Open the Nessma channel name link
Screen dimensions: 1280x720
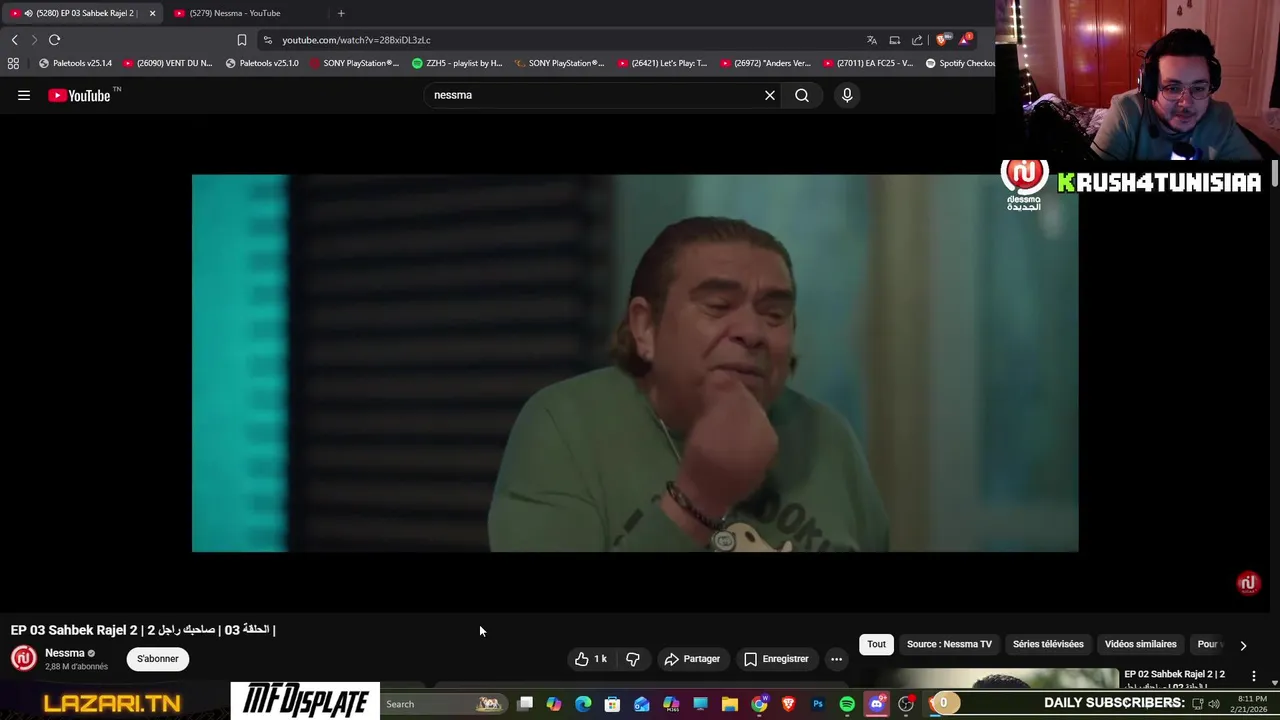[65, 653]
